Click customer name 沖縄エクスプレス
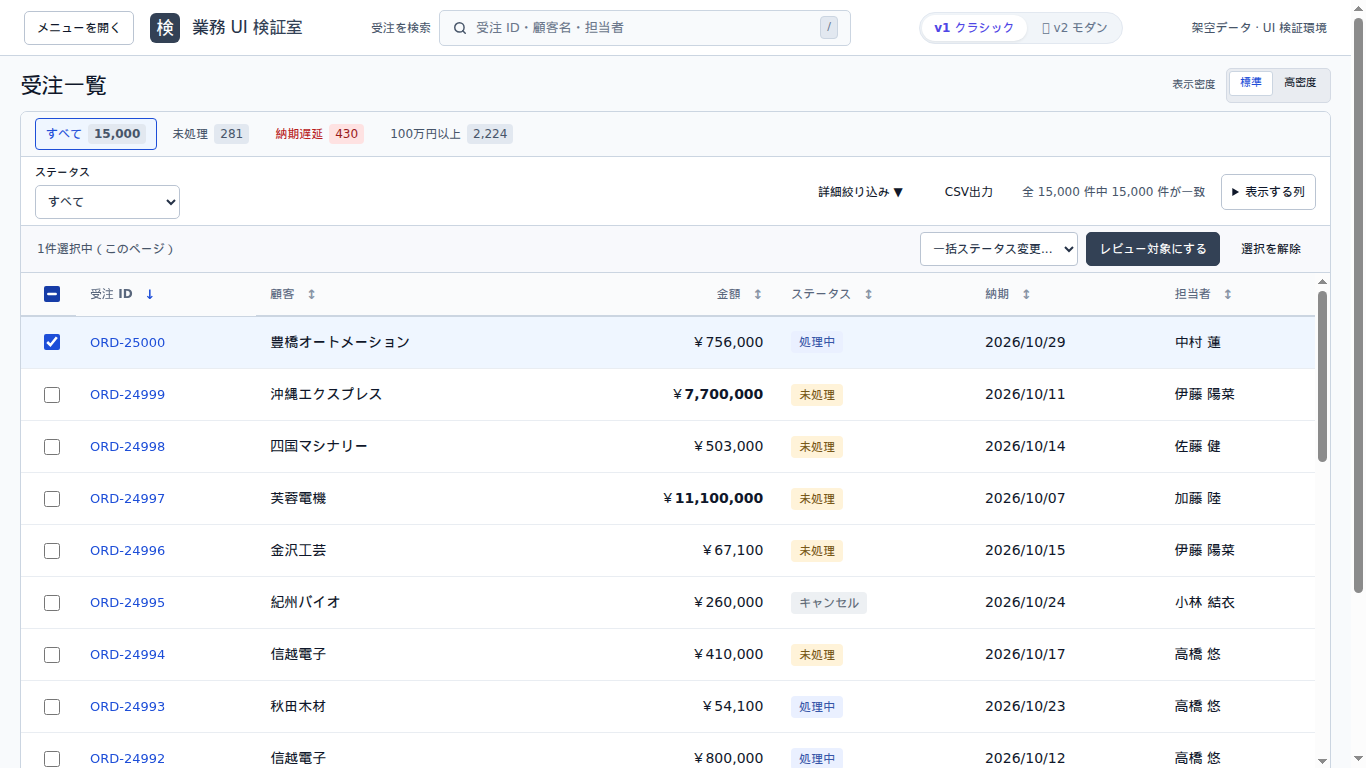This screenshot has height=768, width=1366. [326, 395]
